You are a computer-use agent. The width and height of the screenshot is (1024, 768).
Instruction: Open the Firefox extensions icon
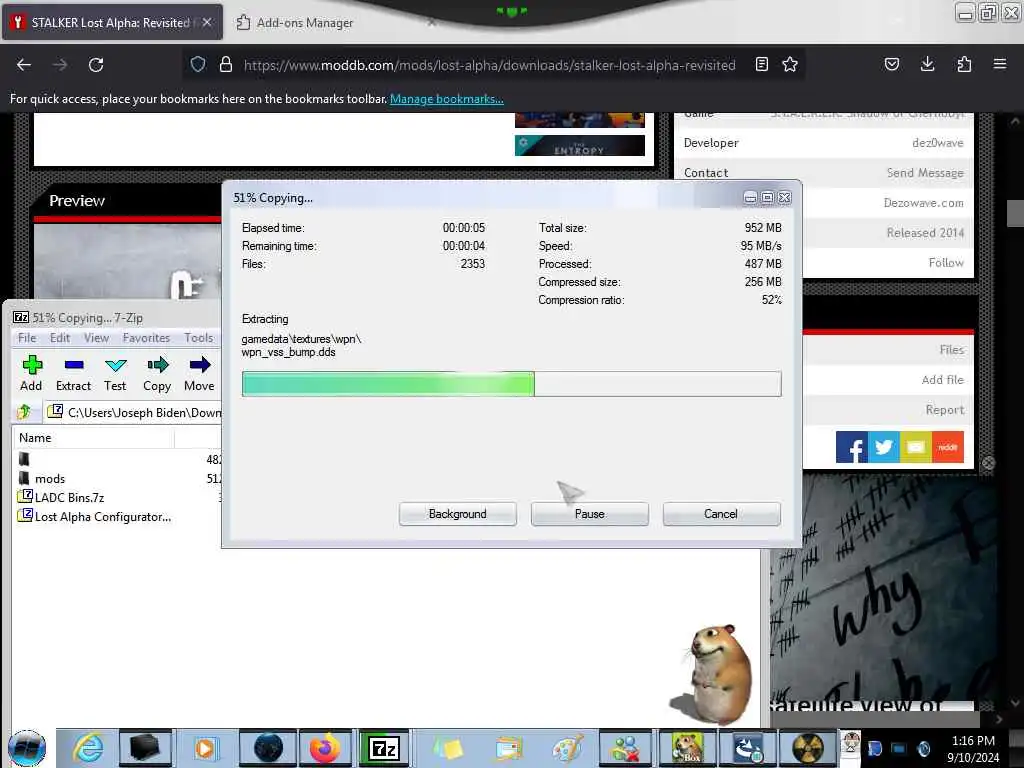[x=964, y=65]
